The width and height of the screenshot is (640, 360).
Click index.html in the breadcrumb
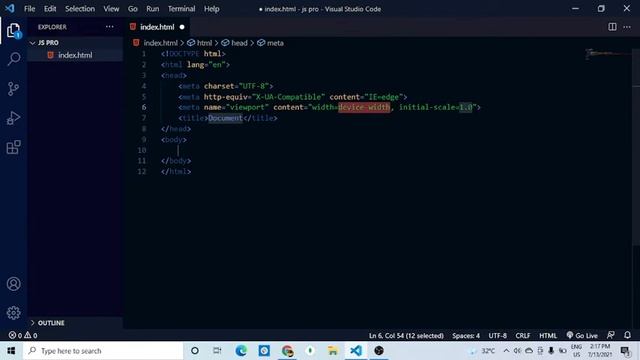[x=160, y=43]
